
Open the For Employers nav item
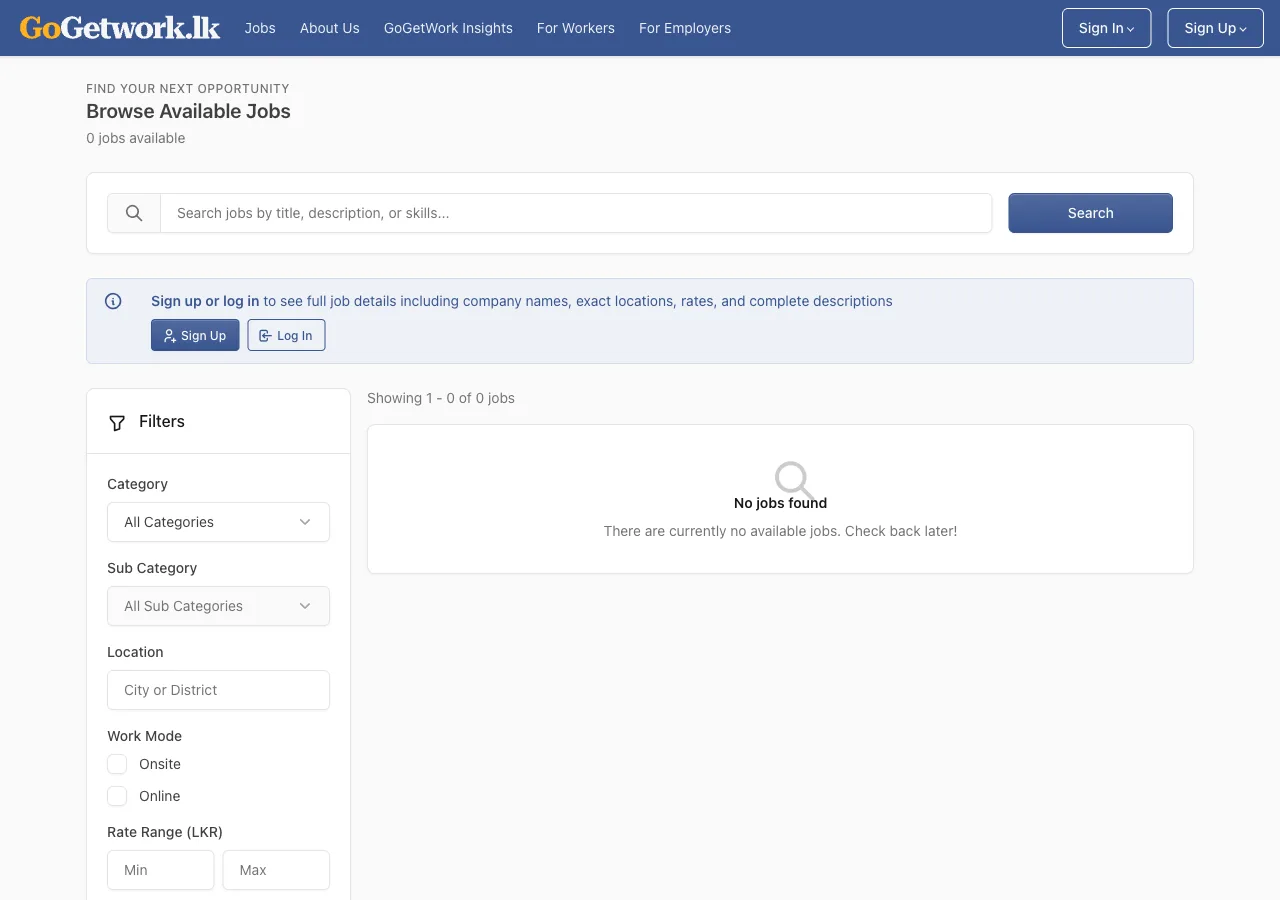coord(685,28)
